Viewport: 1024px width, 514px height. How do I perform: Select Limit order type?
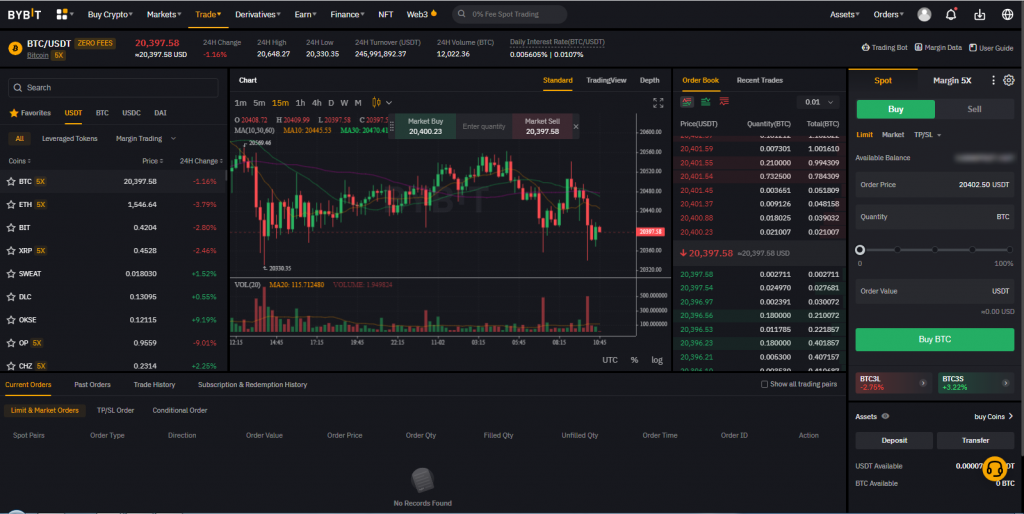[864, 135]
